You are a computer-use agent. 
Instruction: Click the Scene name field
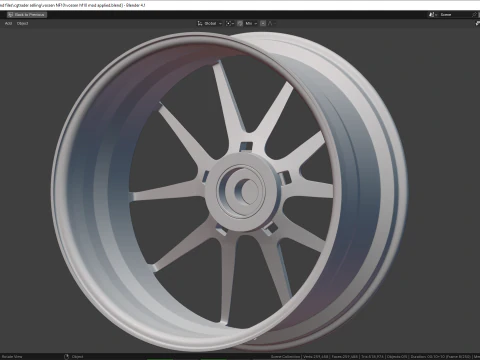point(454,15)
